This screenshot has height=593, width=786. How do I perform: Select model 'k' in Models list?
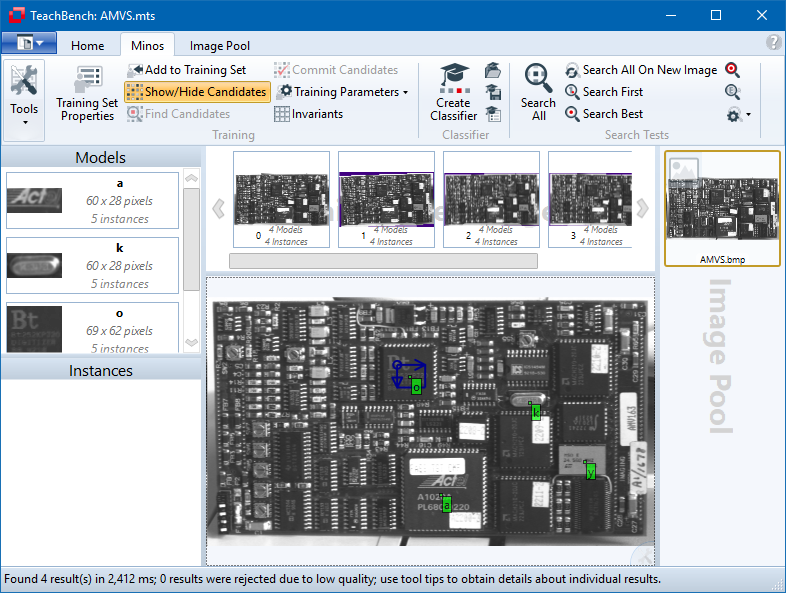pos(92,265)
